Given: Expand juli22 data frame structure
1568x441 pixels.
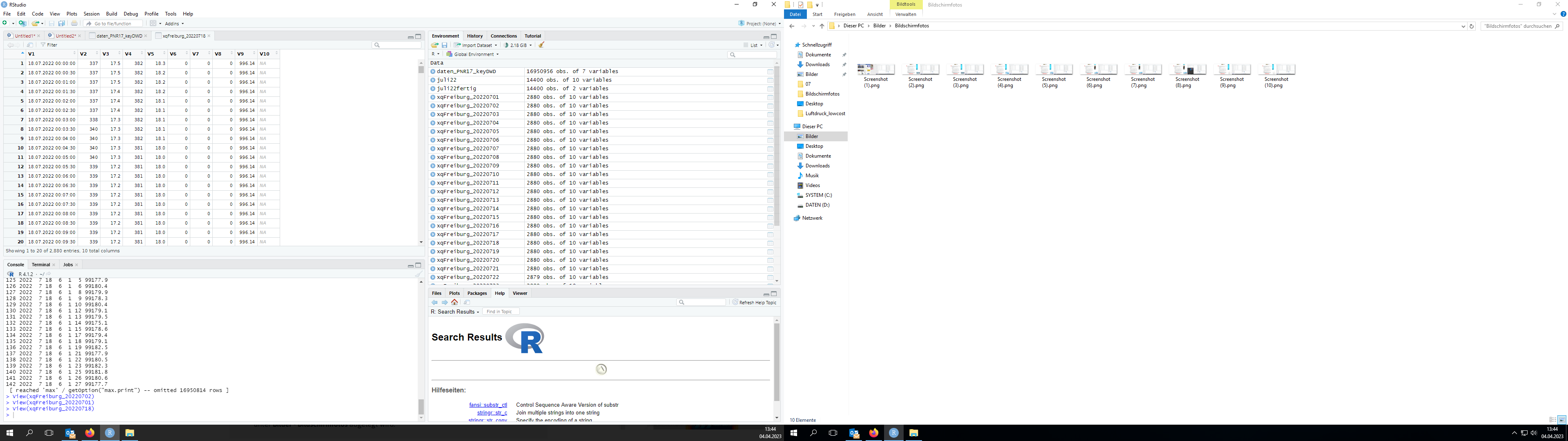Looking at the screenshot, I should (433, 80).
